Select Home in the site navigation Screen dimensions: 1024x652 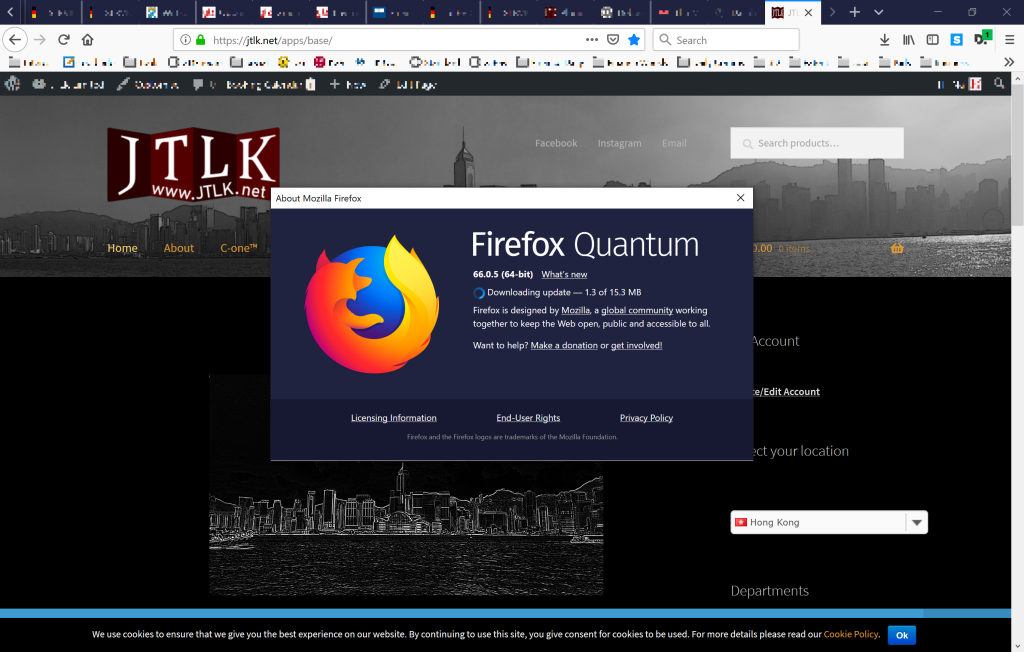point(122,248)
